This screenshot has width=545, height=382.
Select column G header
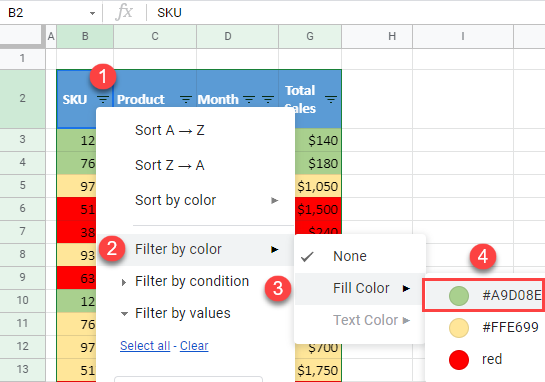click(310, 36)
